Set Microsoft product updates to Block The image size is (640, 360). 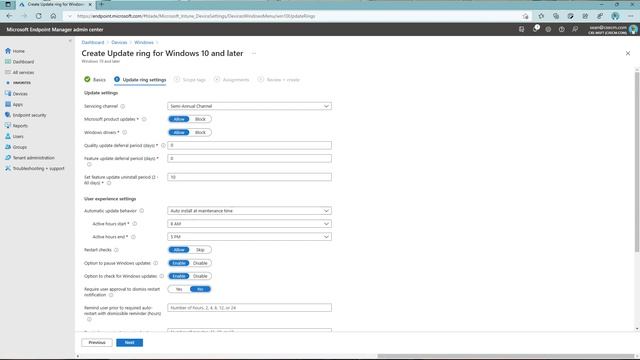pos(200,119)
